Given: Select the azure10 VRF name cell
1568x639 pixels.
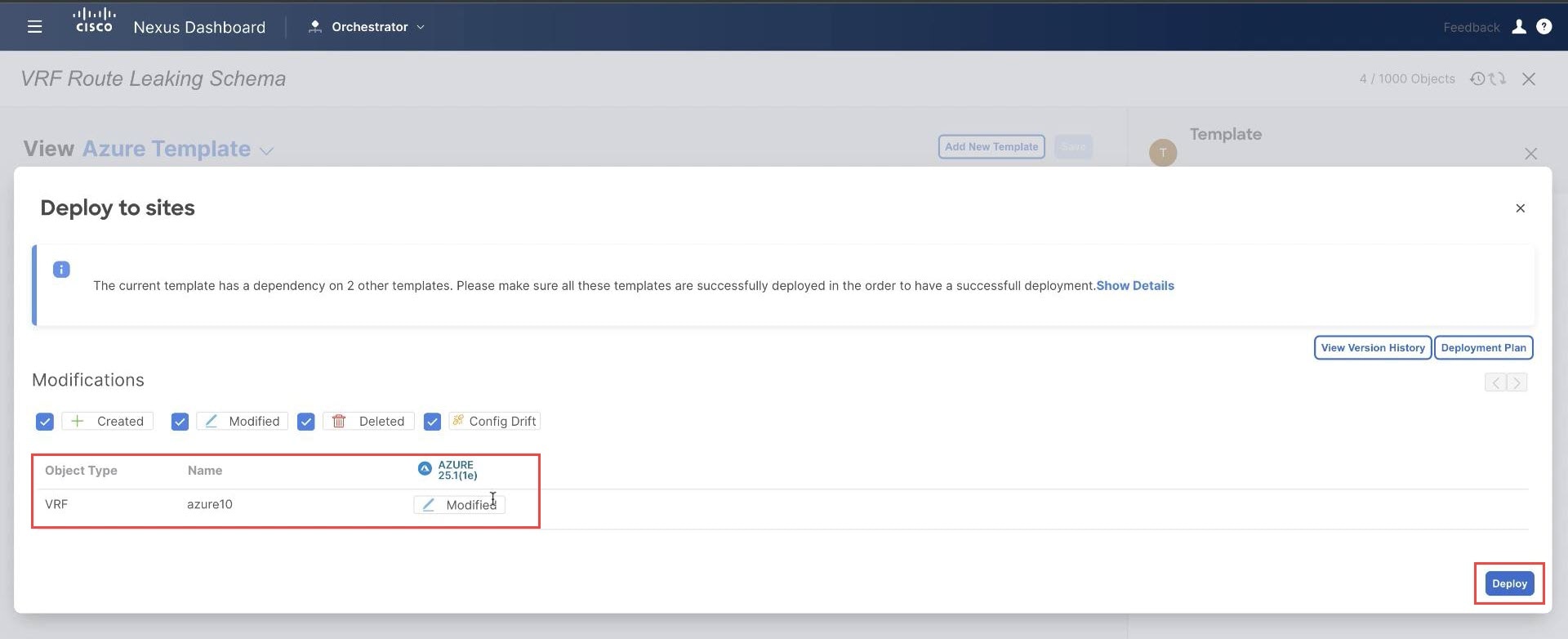Looking at the screenshot, I should [x=210, y=504].
